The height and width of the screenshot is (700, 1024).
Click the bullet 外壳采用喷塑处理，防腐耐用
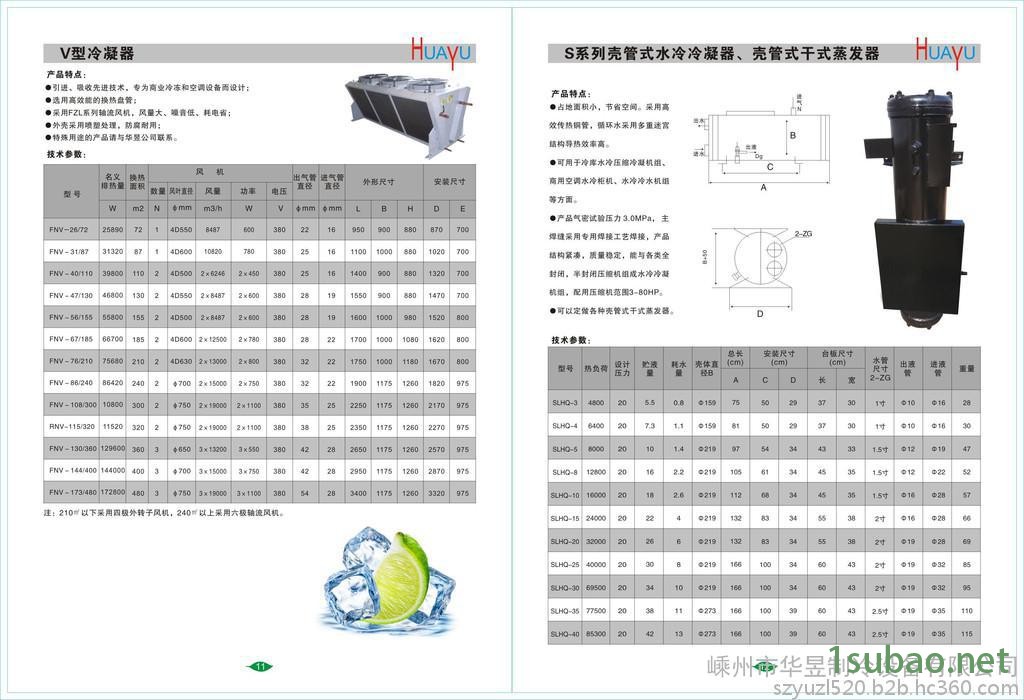tap(103, 125)
